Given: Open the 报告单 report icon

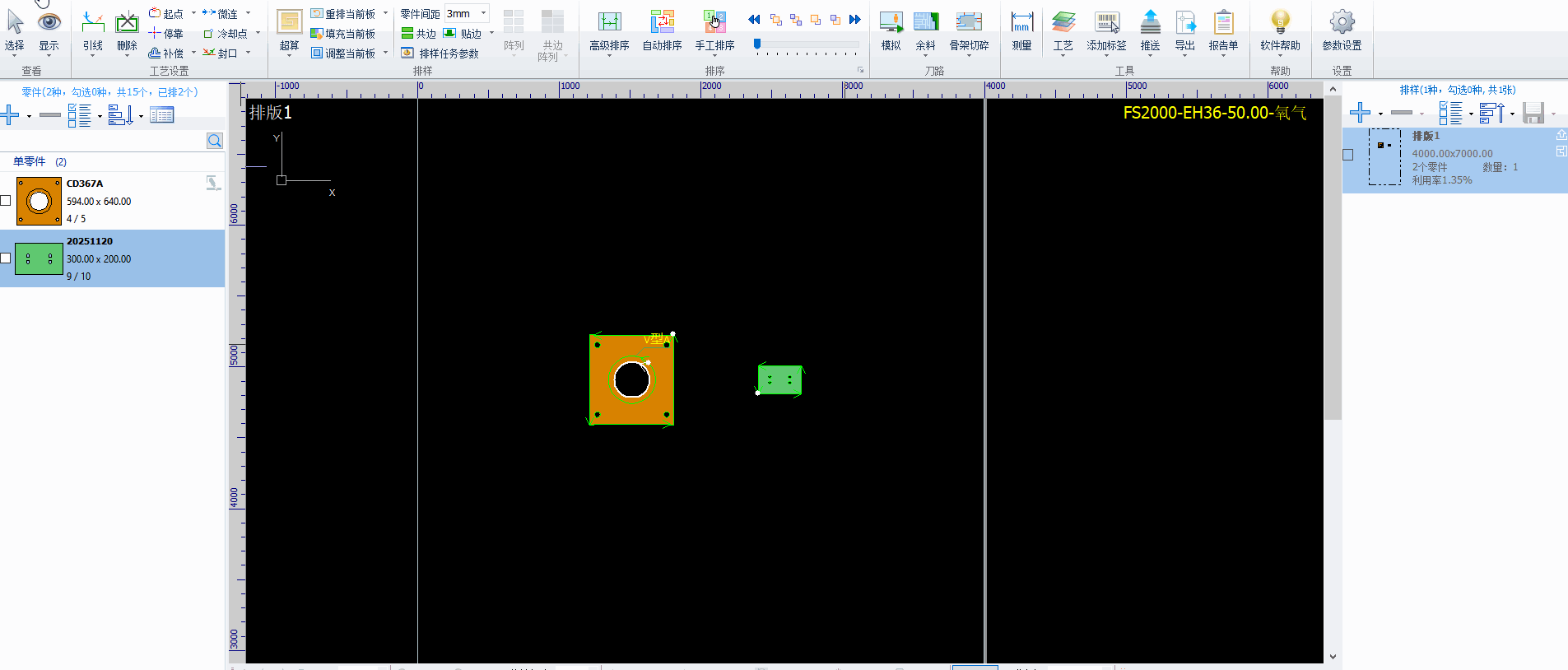Looking at the screenshot, I should (x=1223, y=30).
